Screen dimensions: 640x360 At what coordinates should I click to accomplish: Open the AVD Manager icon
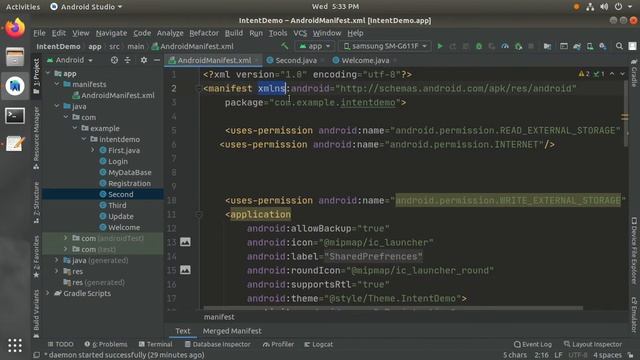point(590,47)
